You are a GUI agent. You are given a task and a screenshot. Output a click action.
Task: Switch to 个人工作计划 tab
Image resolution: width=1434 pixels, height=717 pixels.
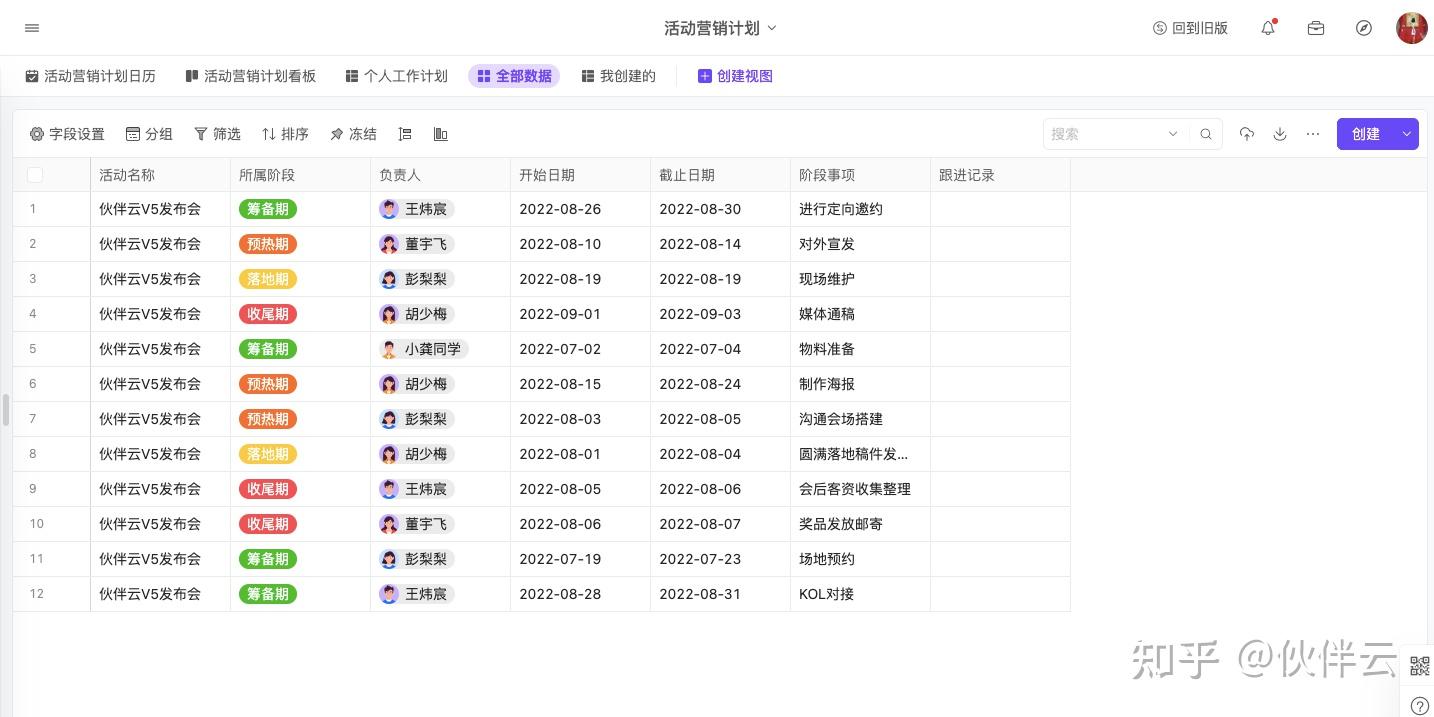pos(396,76)
